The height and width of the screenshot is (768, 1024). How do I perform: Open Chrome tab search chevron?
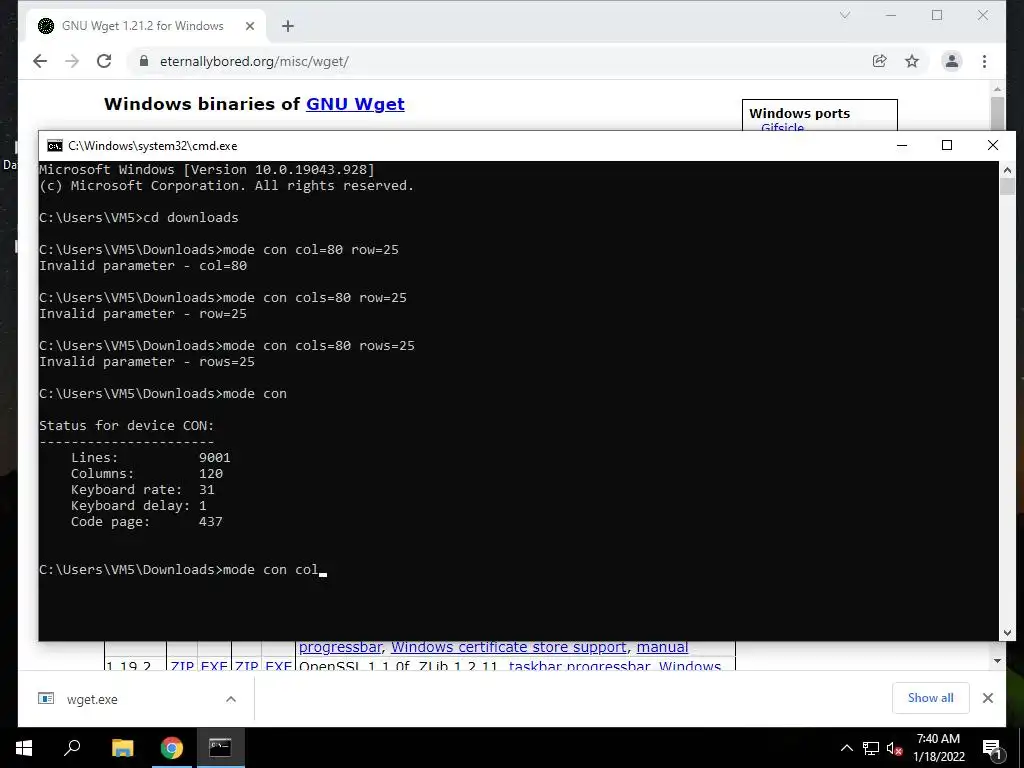coord(844,15)
